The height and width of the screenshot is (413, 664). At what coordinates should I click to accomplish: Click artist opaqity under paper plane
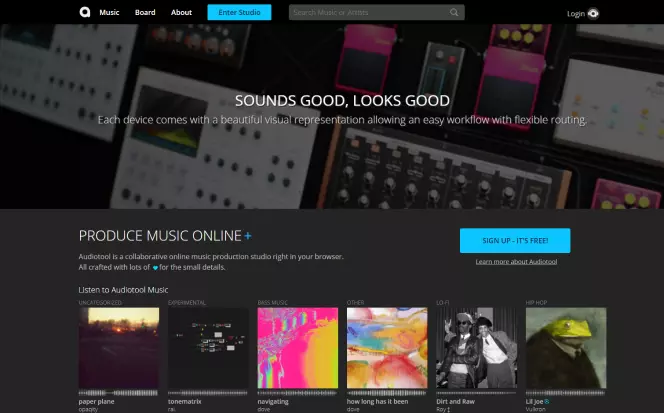tap(88, 410)
